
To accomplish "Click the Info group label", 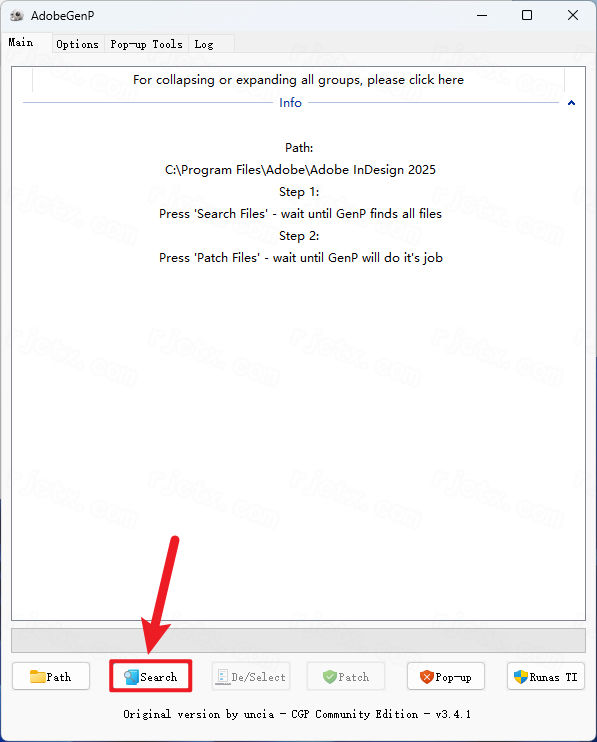I will point(290,103).
